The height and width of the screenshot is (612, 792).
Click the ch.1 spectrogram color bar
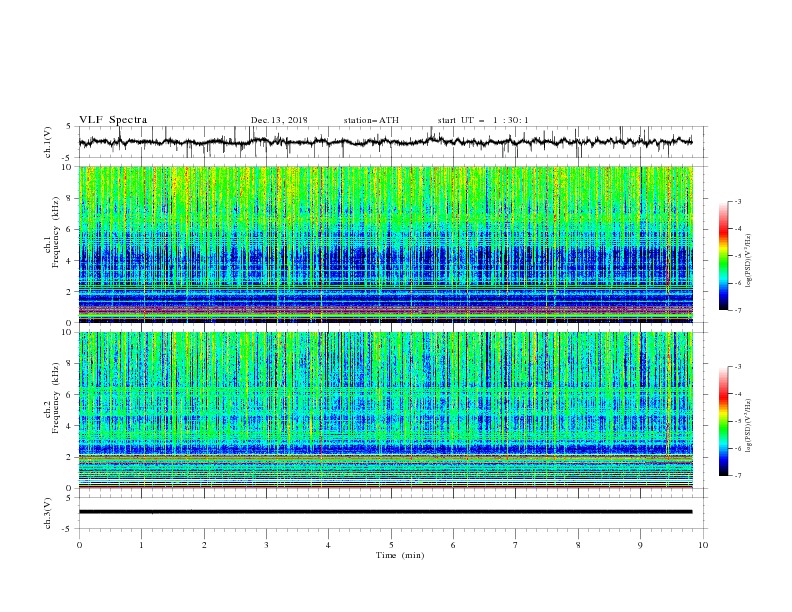[x=723, y=256]
